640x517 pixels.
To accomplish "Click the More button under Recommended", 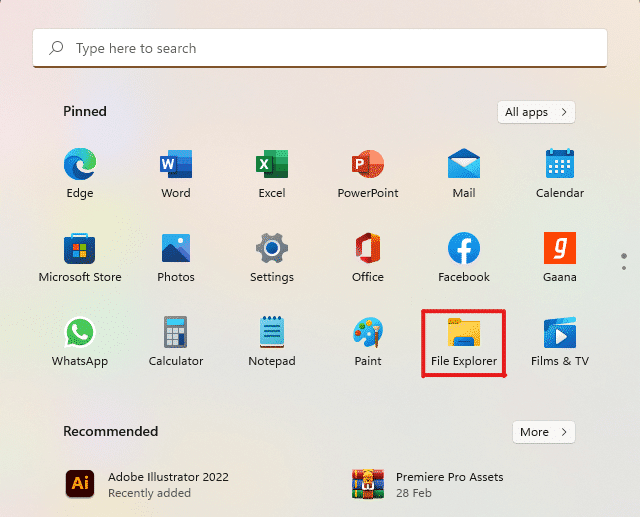I will [x=544, y=432].
